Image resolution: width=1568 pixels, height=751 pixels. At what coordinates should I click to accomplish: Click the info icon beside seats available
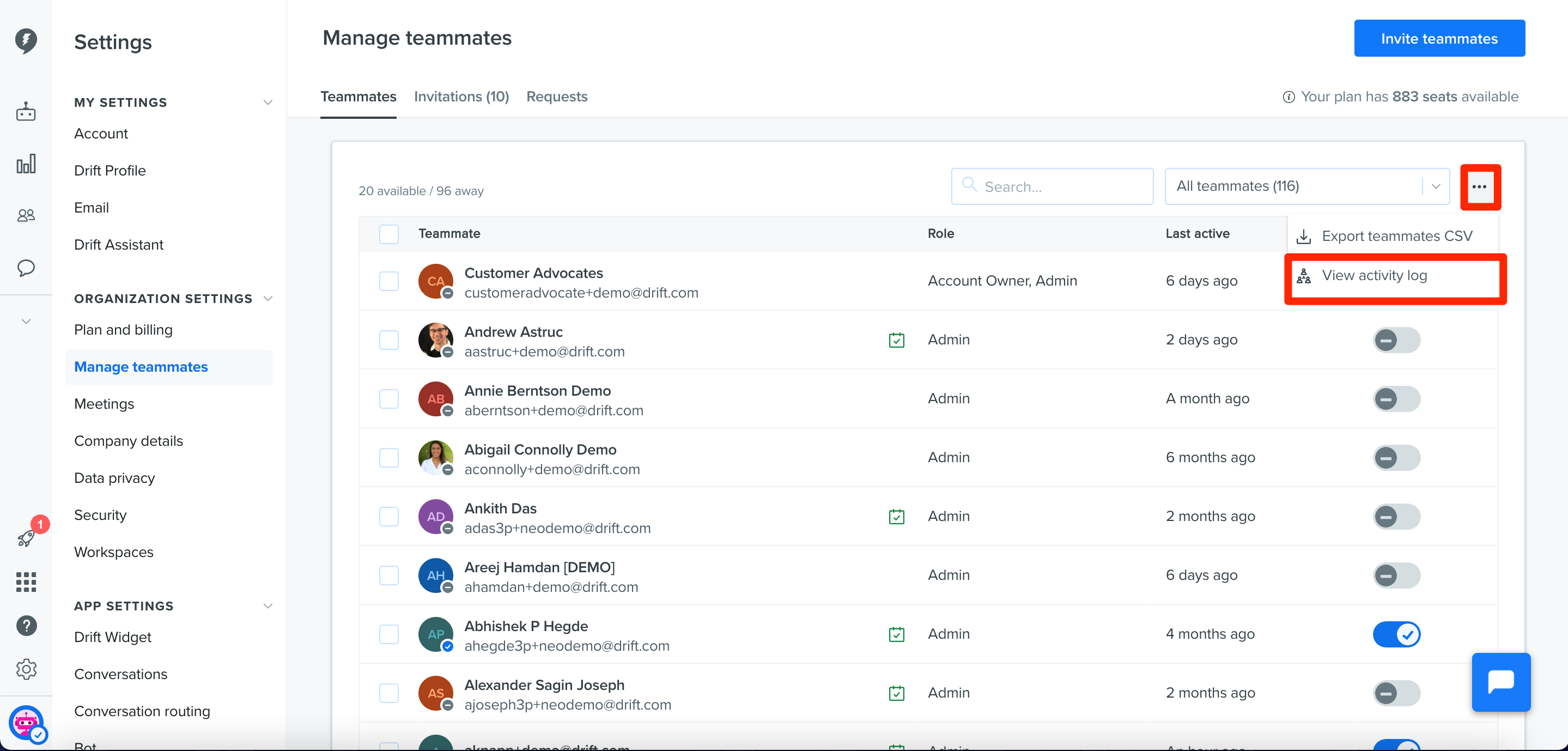1289,97
